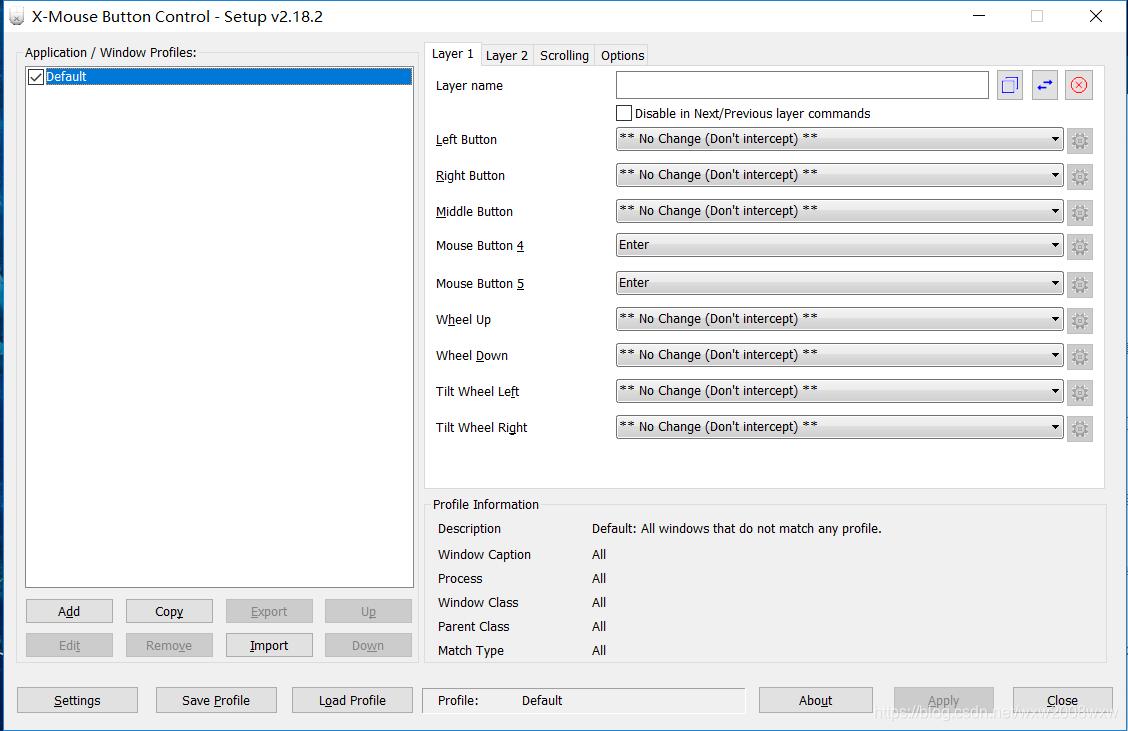Expand the Middle Button action dropdown
Screen dimensions: 1128x731
840,211
